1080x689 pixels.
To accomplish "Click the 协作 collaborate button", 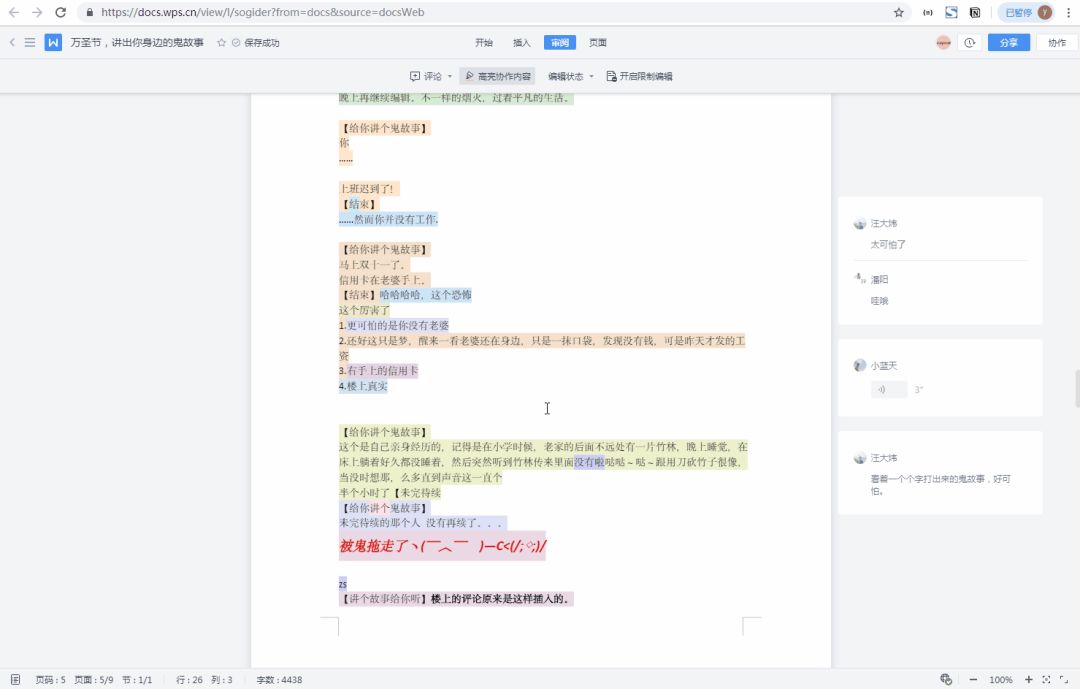I will (1058, 42).
